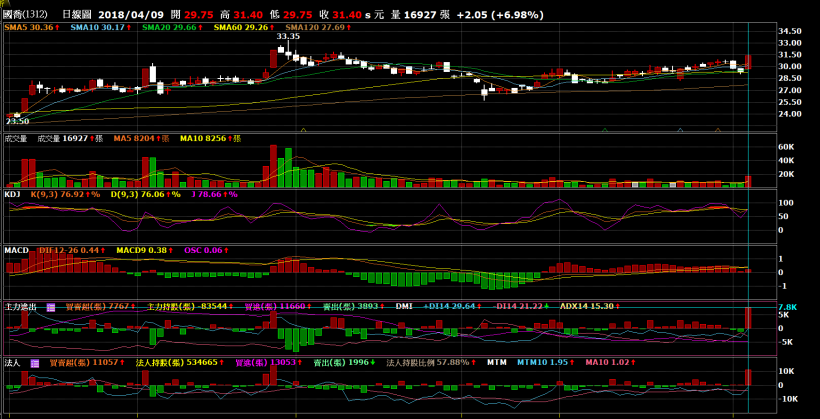Open the 日線圖 chart period selector
The image size is (820, 419).
[77, 15]
